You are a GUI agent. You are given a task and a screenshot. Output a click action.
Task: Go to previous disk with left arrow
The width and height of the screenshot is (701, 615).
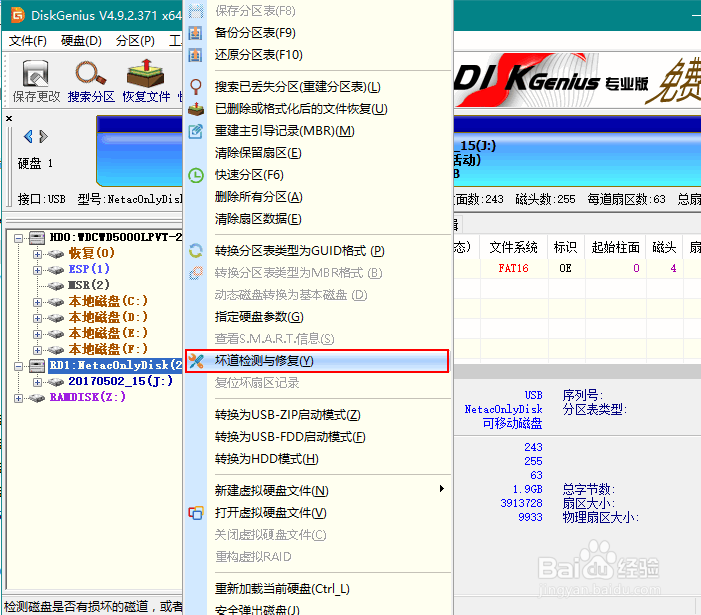point(28,136)
